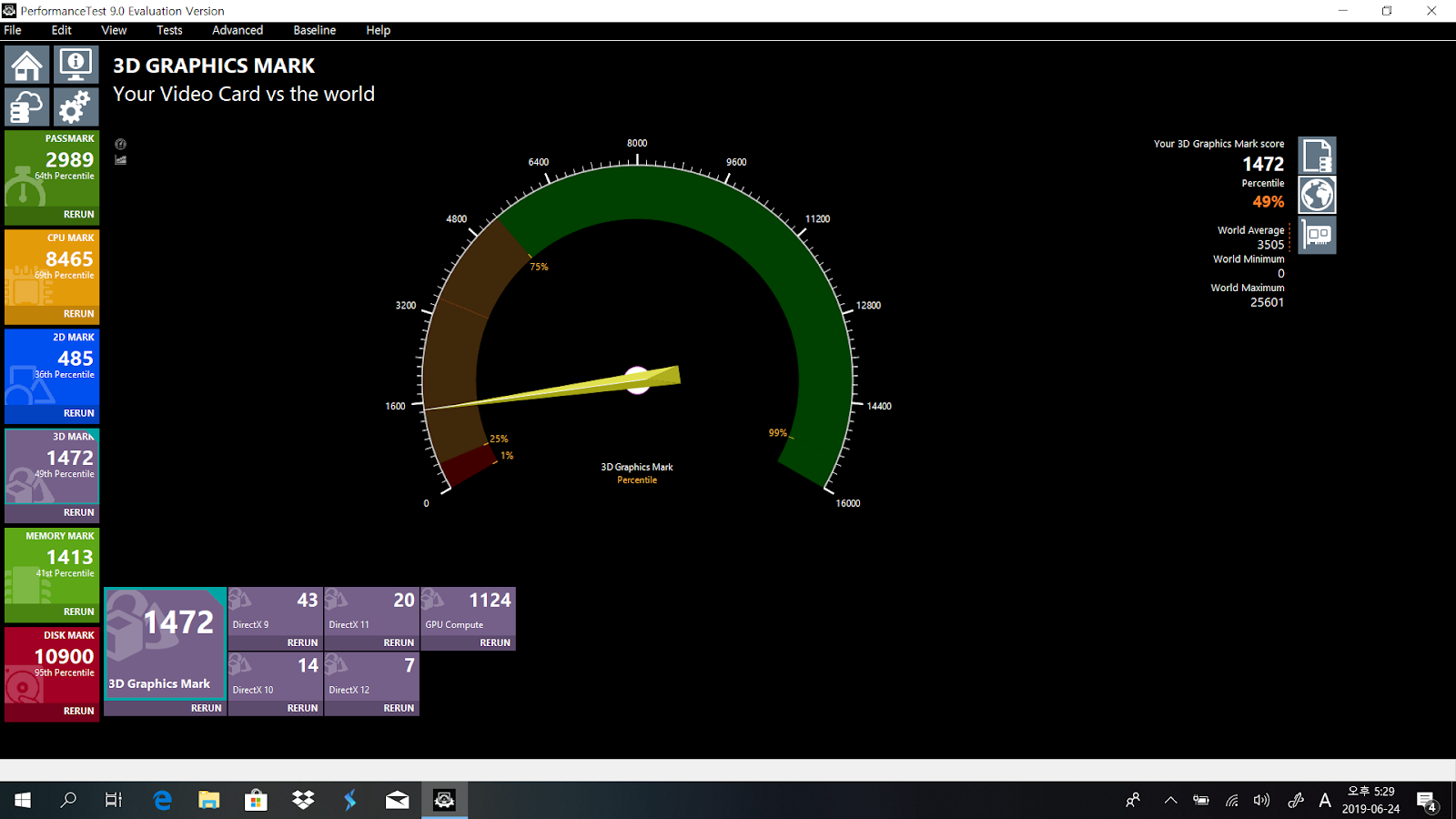
Task: Open the View menu
Action: pos(114,30)
